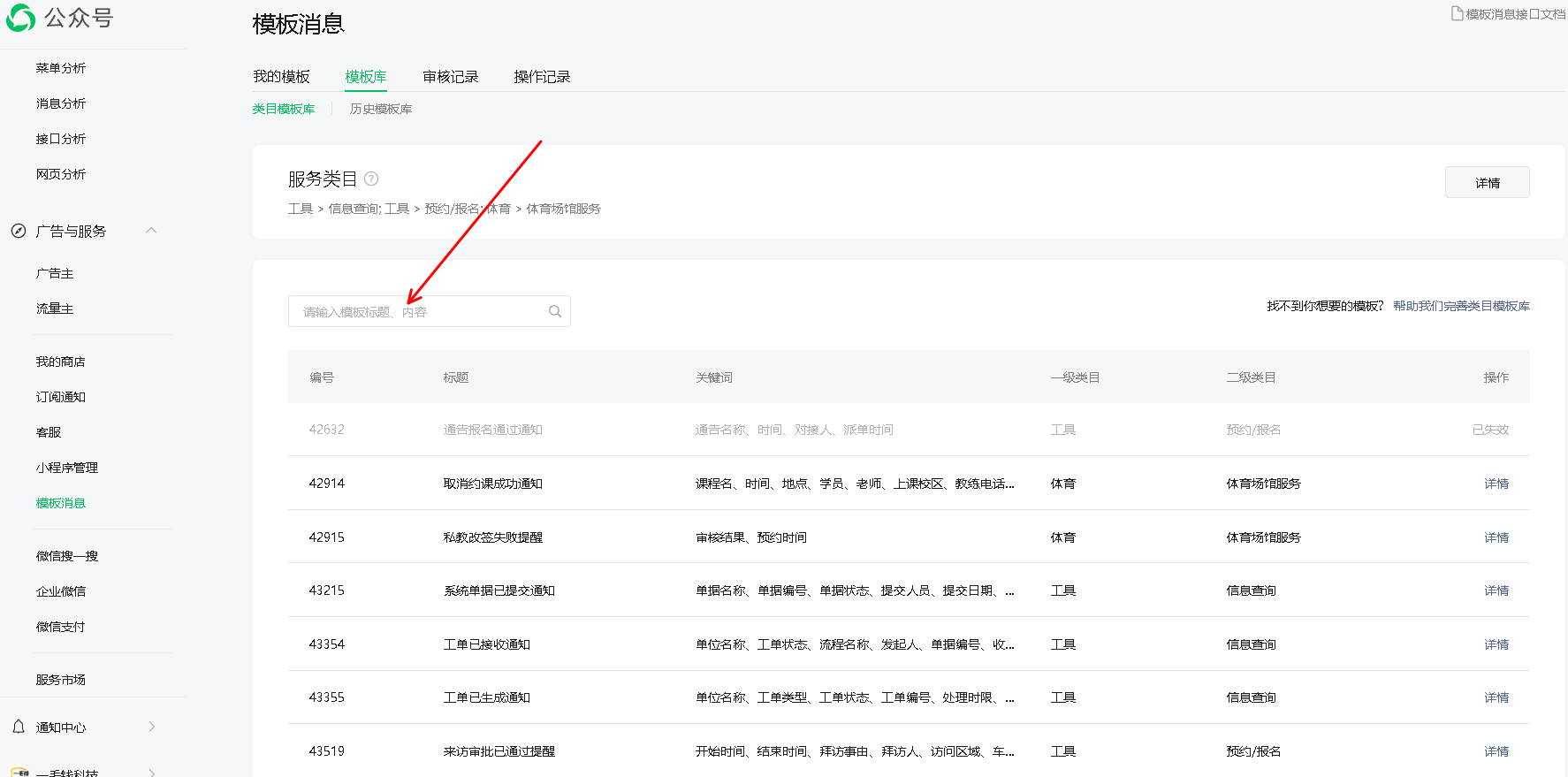1568x777 pixels.
Task: Open 通知中心 in sidebar
Action: pyautogui.click(x=61, y=727)
